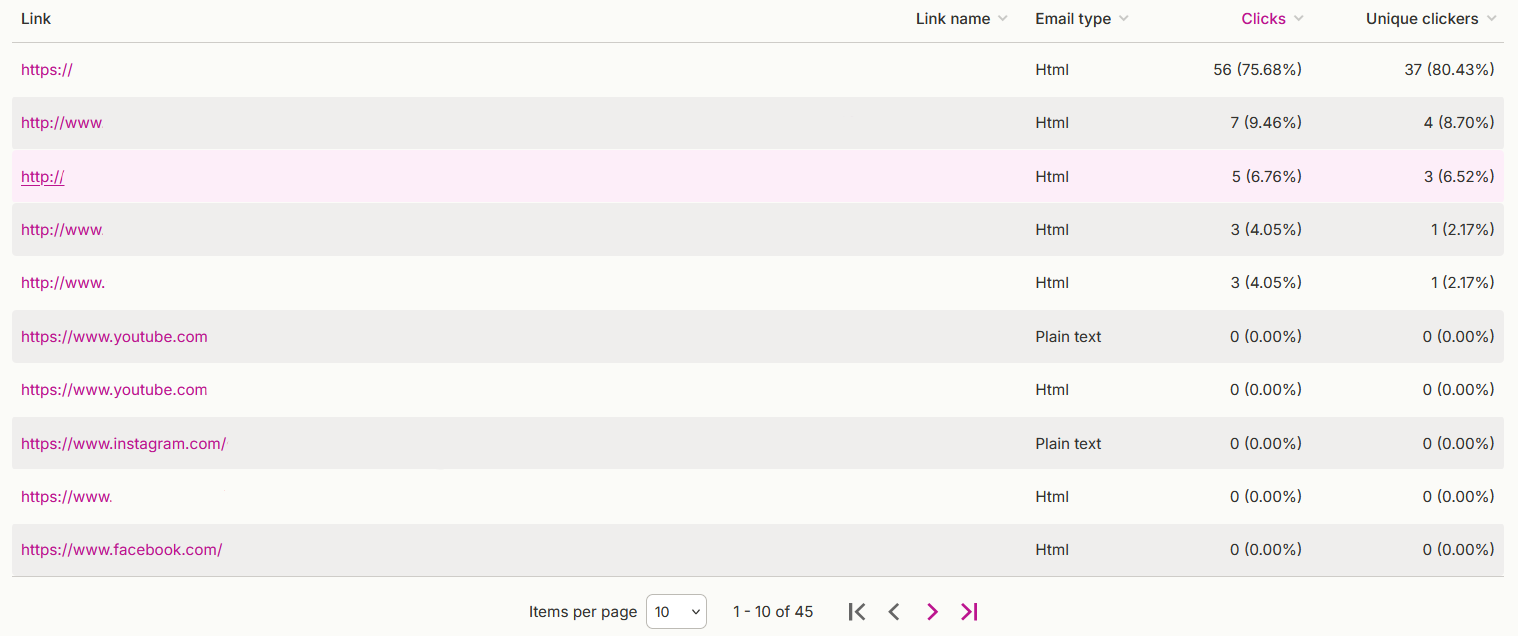Select the 5 (6.76%) clicks cell
Image resolution: width=1518 pixels, height=636 pixels.
pos(1266,177)
